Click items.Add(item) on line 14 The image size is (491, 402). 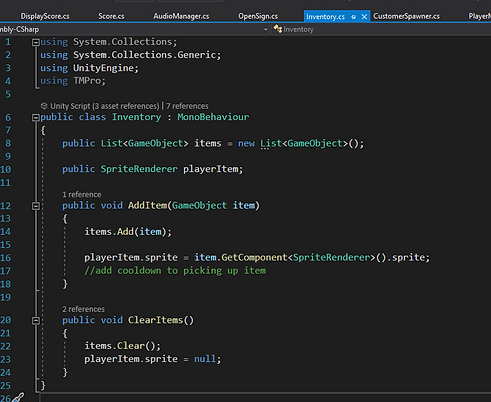point(128,232)
